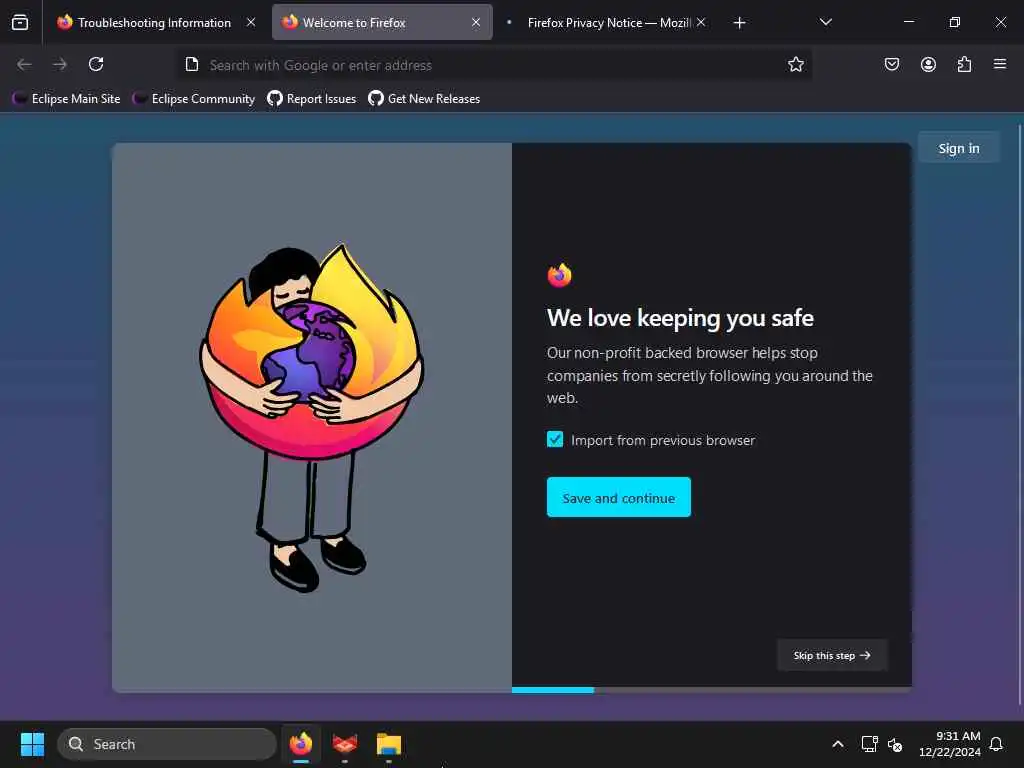Click the Sign in button
The image size is (1024, 768).
point(959,148)
